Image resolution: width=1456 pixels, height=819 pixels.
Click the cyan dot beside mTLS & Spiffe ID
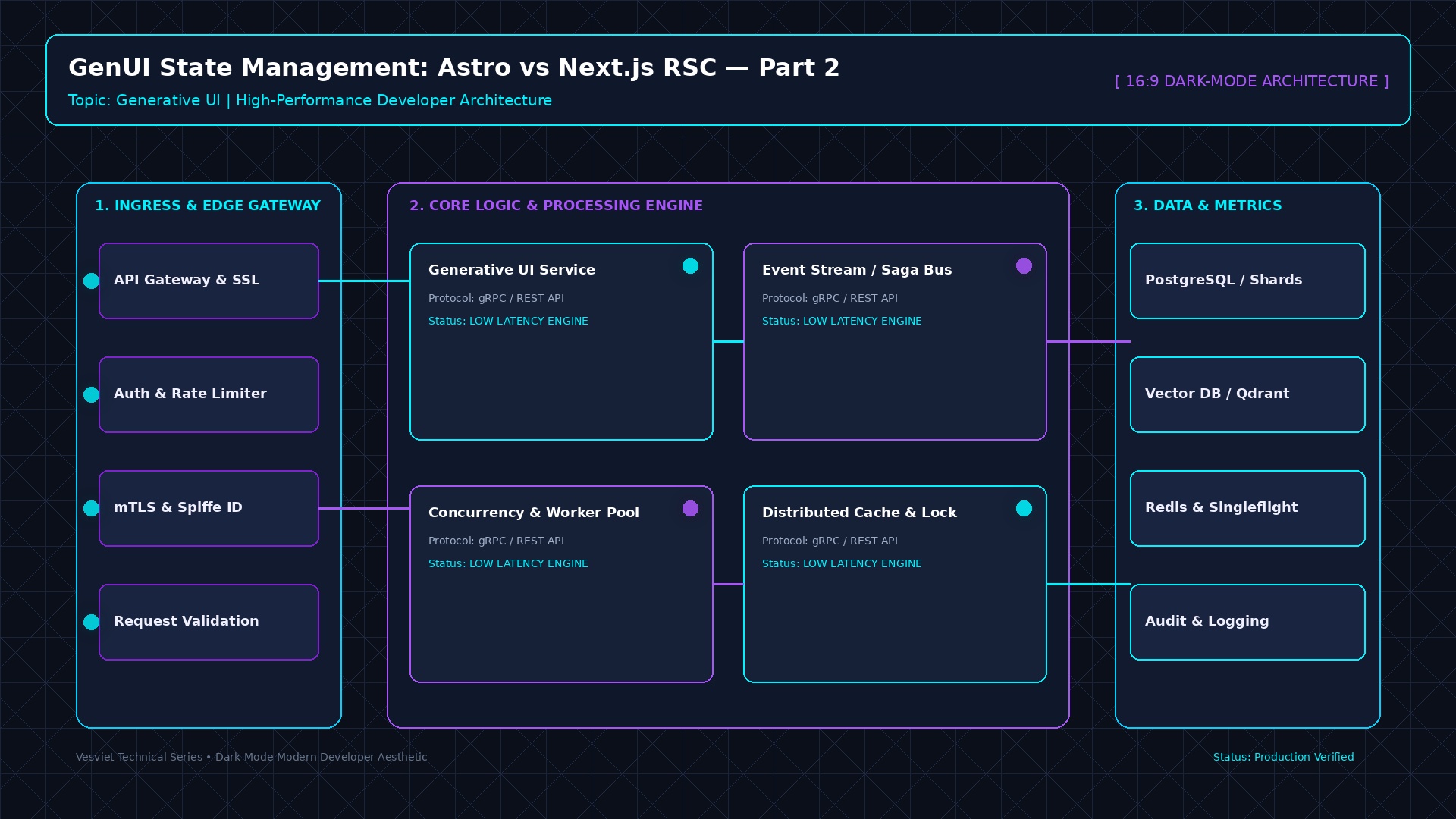[x=91, y=509]
